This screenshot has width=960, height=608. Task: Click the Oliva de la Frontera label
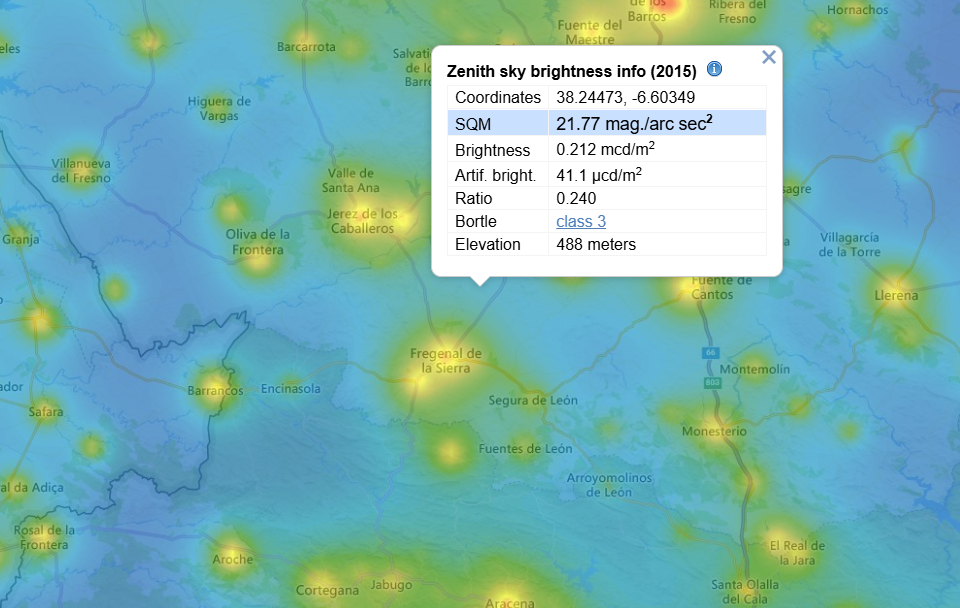258,242
